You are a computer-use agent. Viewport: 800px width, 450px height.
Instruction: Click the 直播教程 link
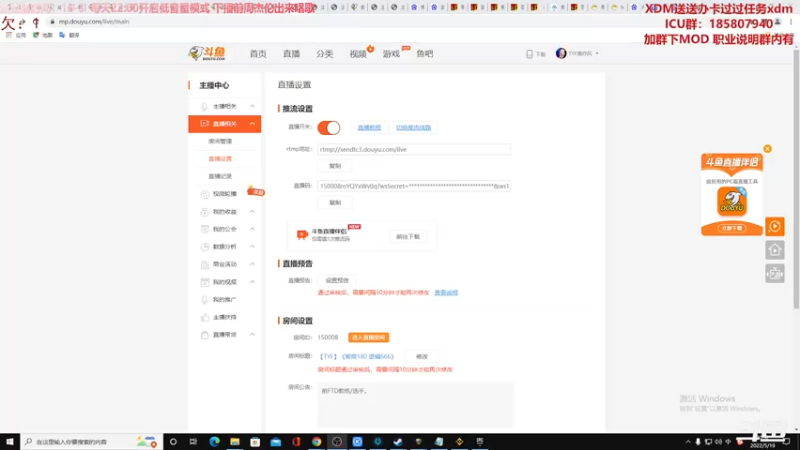coord(369,128)
